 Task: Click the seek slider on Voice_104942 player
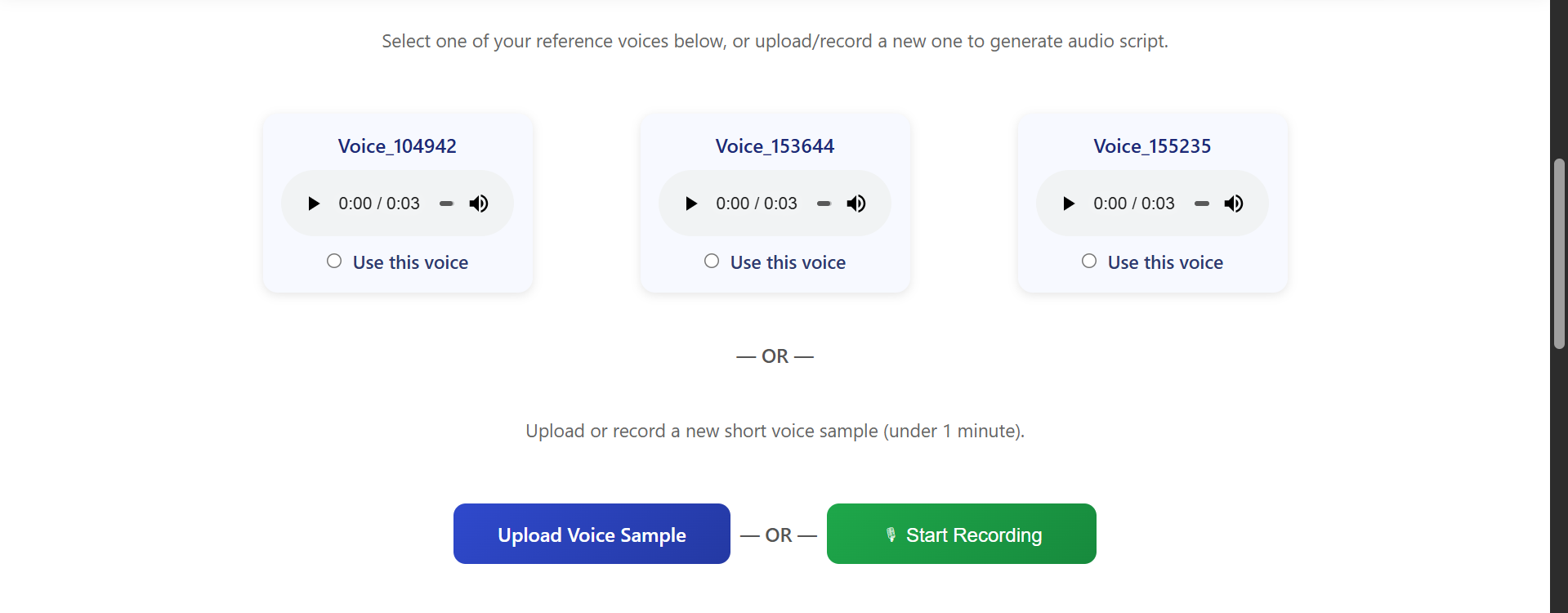(446, 204)
